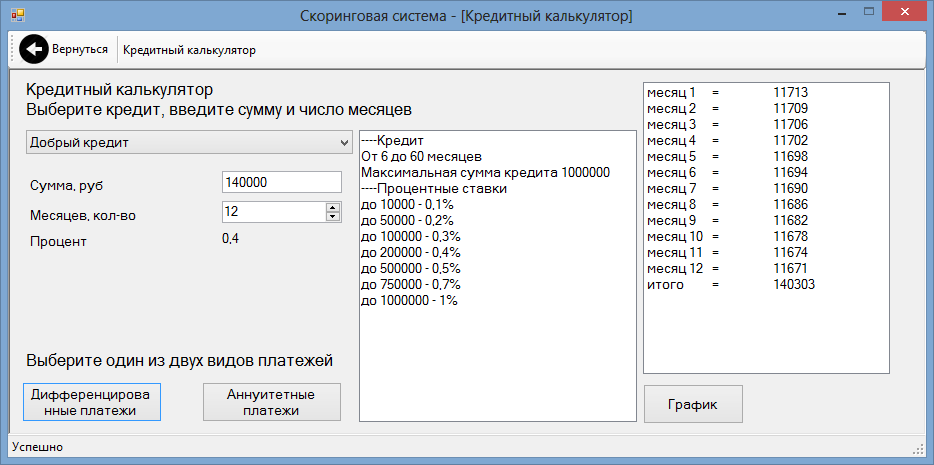Click 'Выберите один из двух видов платежей' heading
The height and width of the screenshot is (465, 934).
point(179,361)
